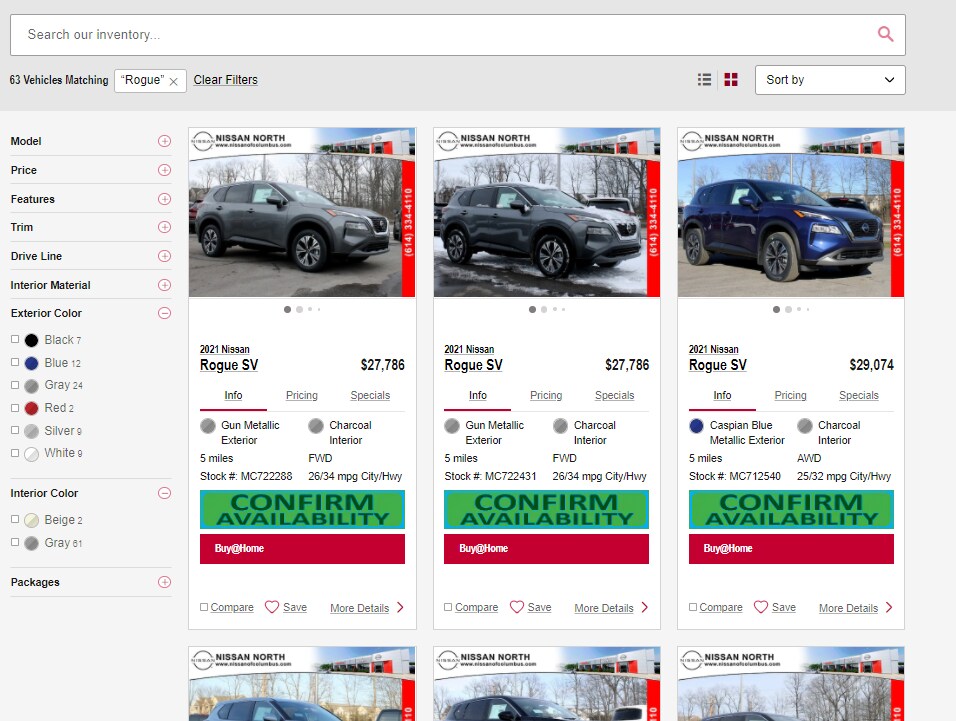Expand the Price filter
Viewport: 956px width, 721px height.
pyautogui.click(x=165, y=170)
